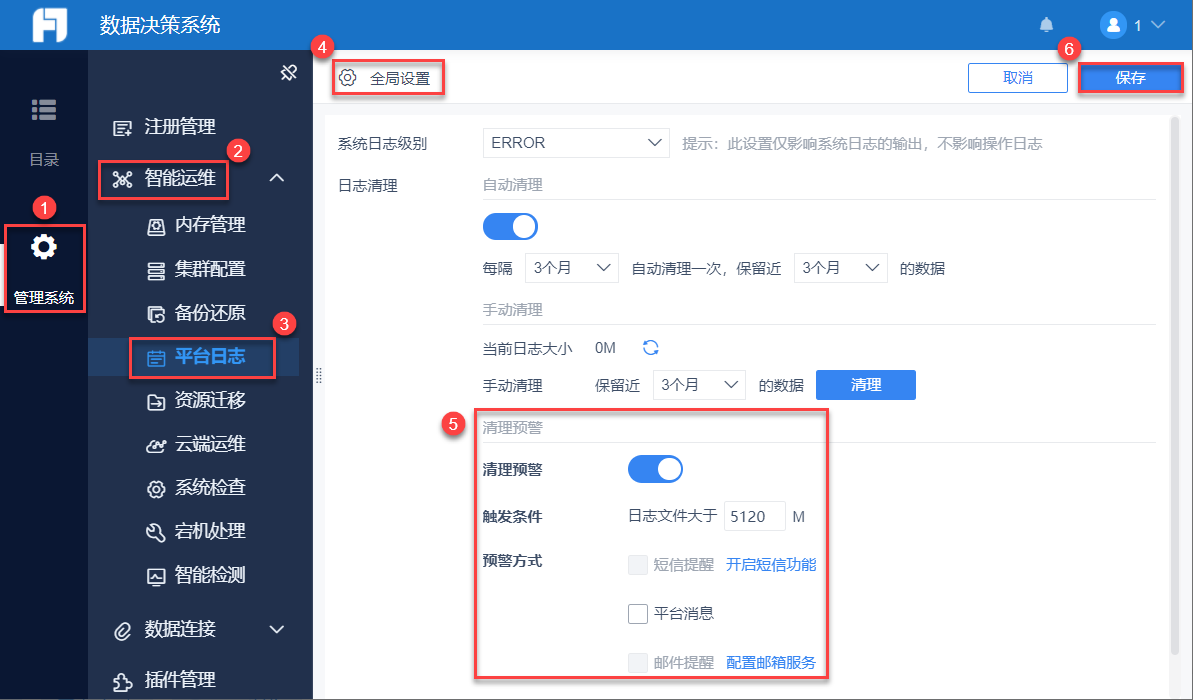Click the vertical scrollbar of settings panel

(x=1175, y=384)
